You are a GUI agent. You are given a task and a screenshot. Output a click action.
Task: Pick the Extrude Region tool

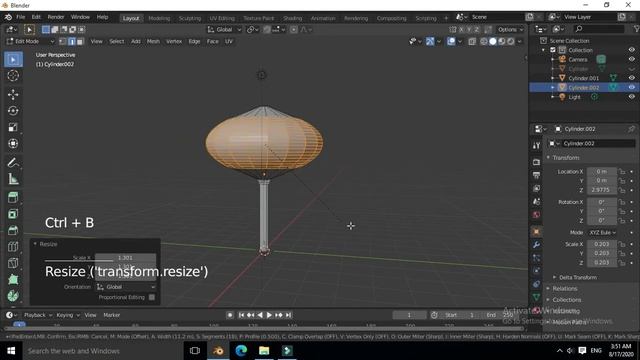[x=13, y=197]
